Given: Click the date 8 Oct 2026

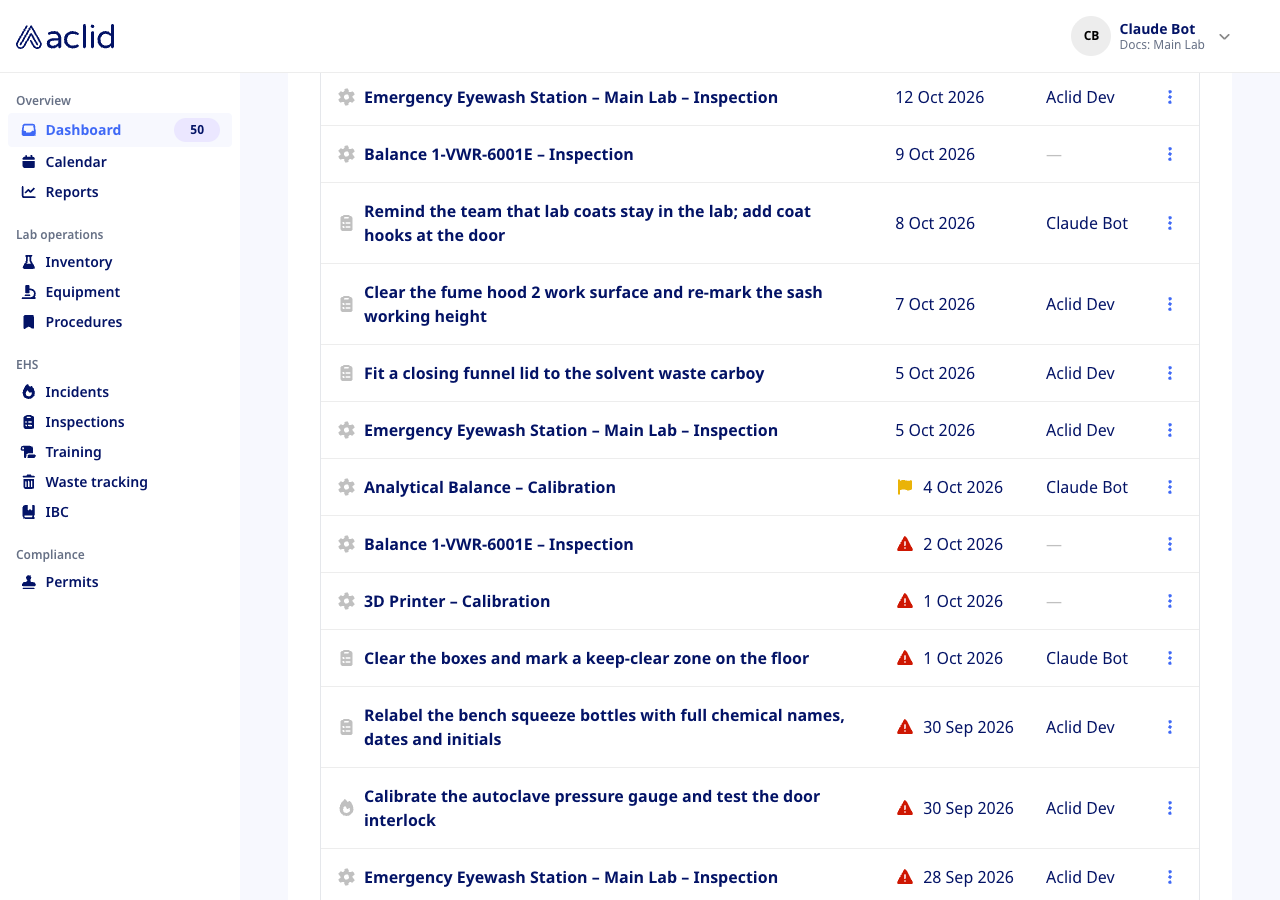Looking at the screenshot, I should [935, 223].
